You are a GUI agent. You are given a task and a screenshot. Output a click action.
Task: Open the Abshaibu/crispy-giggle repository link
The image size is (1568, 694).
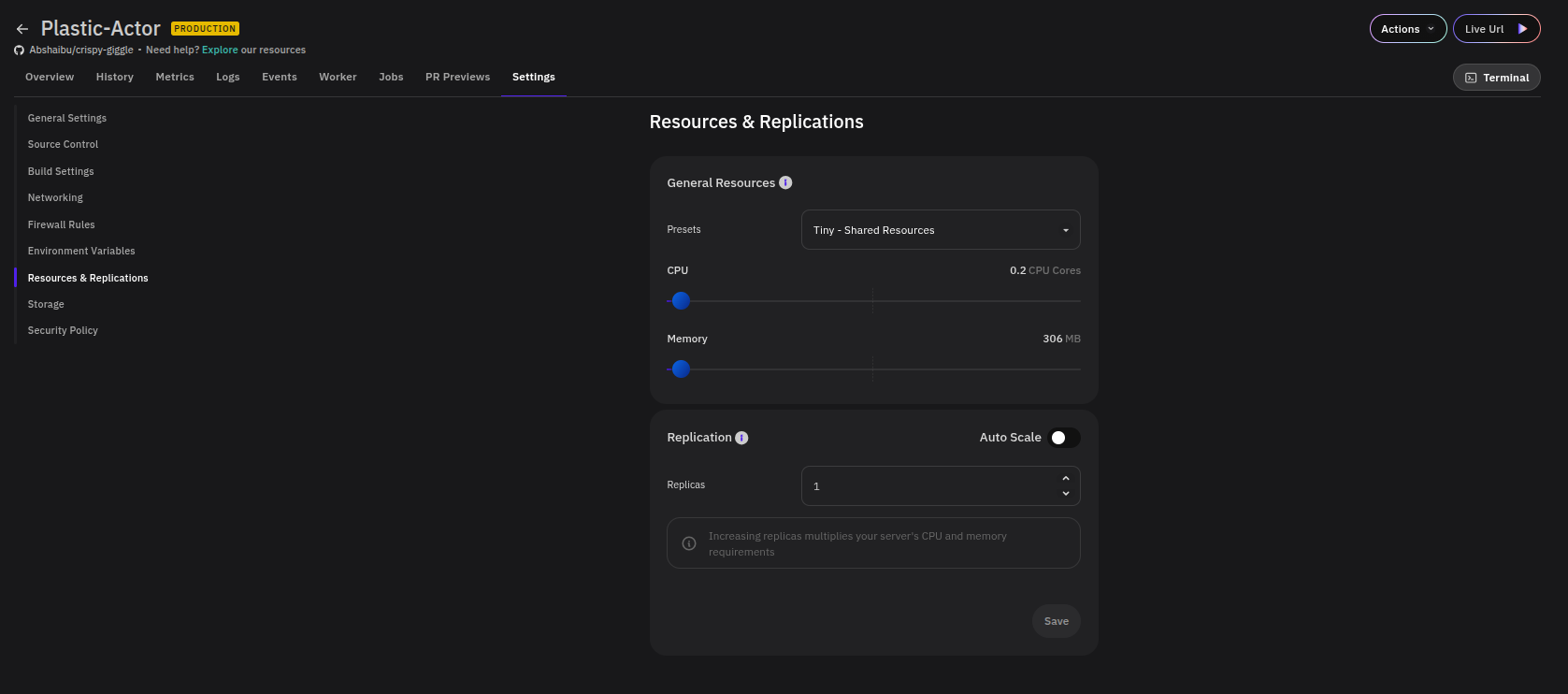[81, 51]
